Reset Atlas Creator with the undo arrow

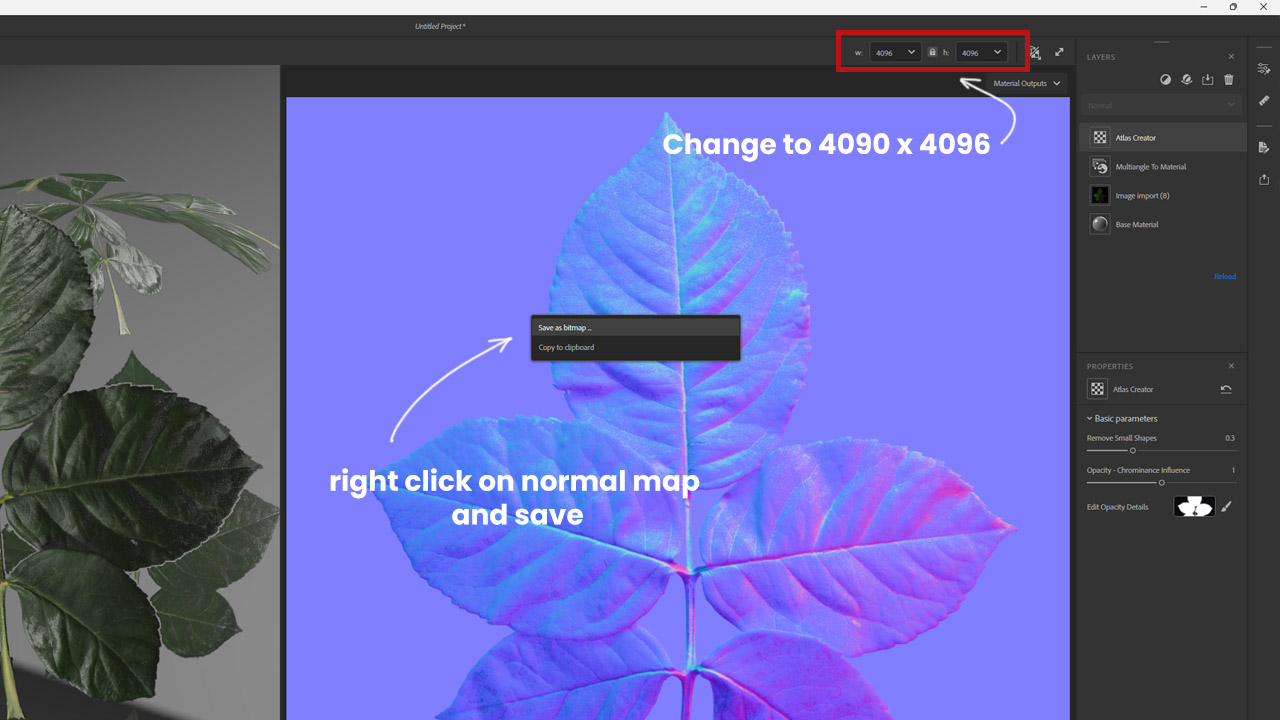[x=1226, y=390]
